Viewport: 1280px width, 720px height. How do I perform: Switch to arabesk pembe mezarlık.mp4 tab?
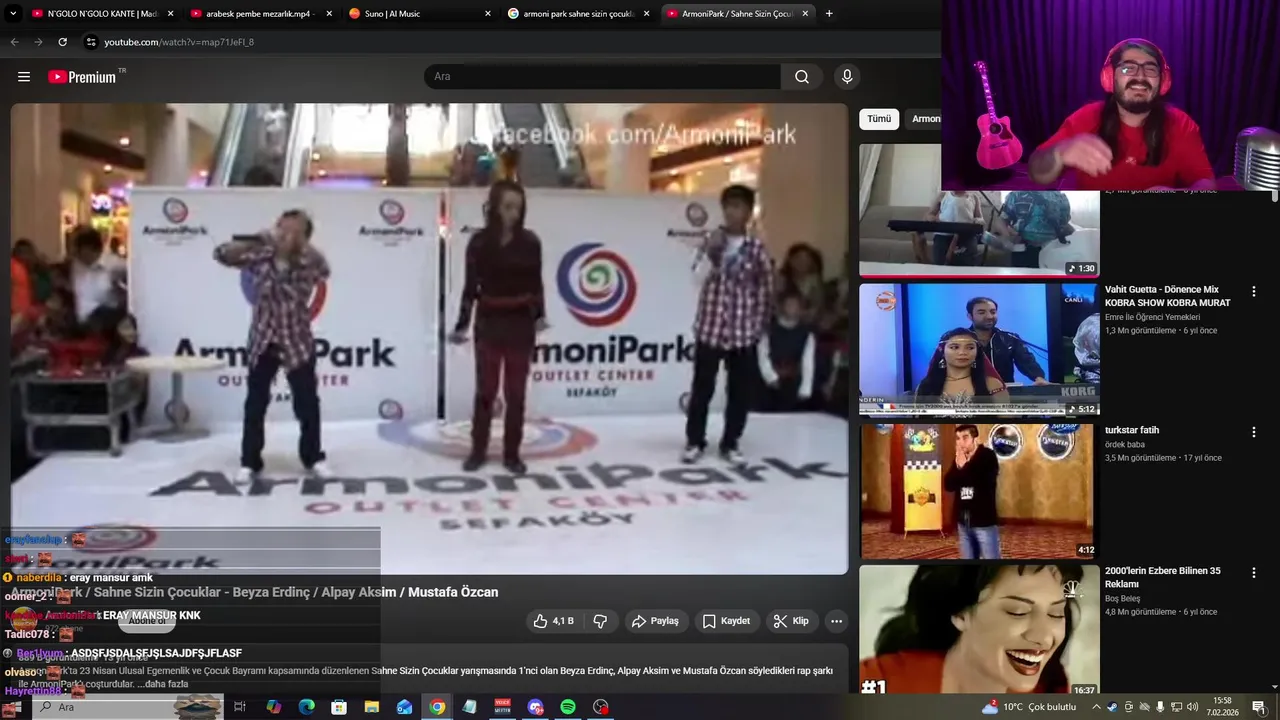(x=262, y=14)
